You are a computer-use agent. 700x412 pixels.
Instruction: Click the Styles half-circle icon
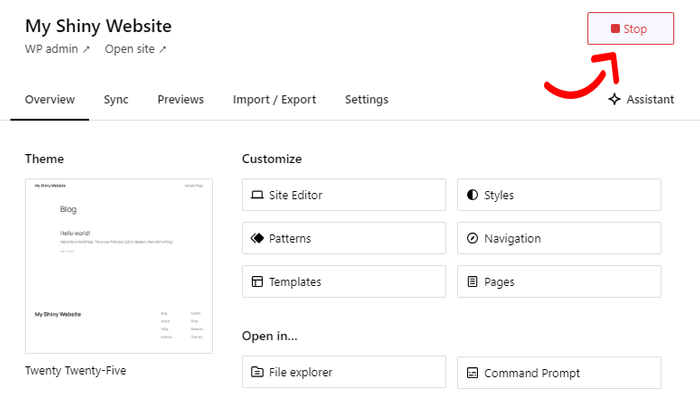click(472, 195)
